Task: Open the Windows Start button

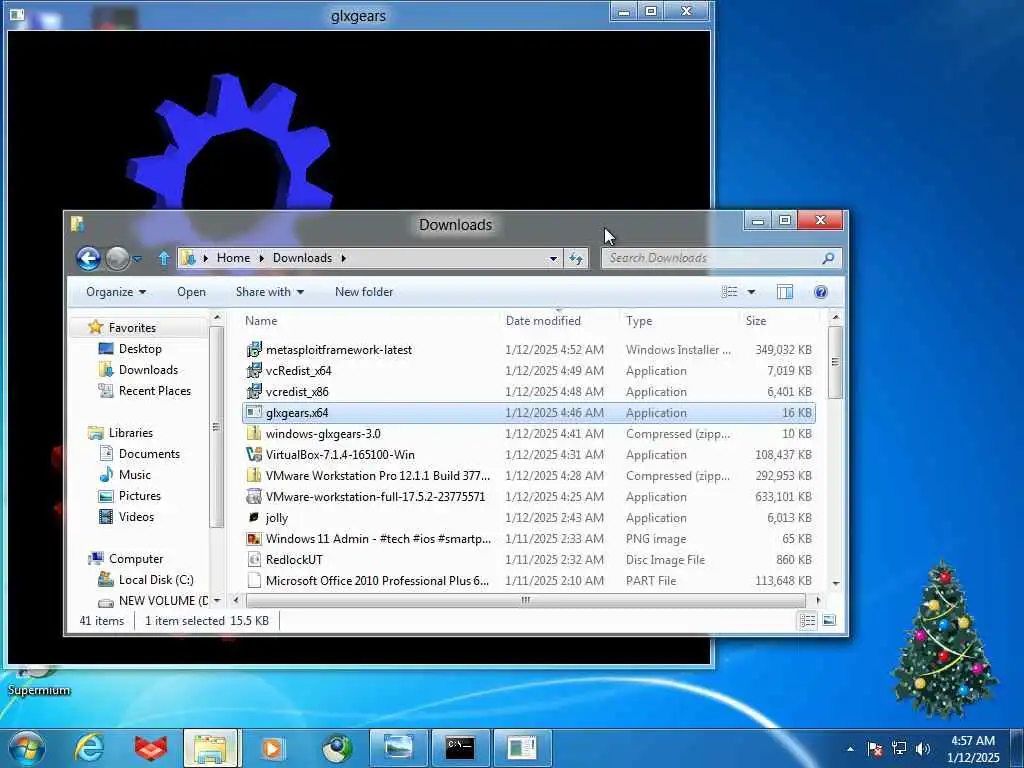Action: (x=26, y=748)
